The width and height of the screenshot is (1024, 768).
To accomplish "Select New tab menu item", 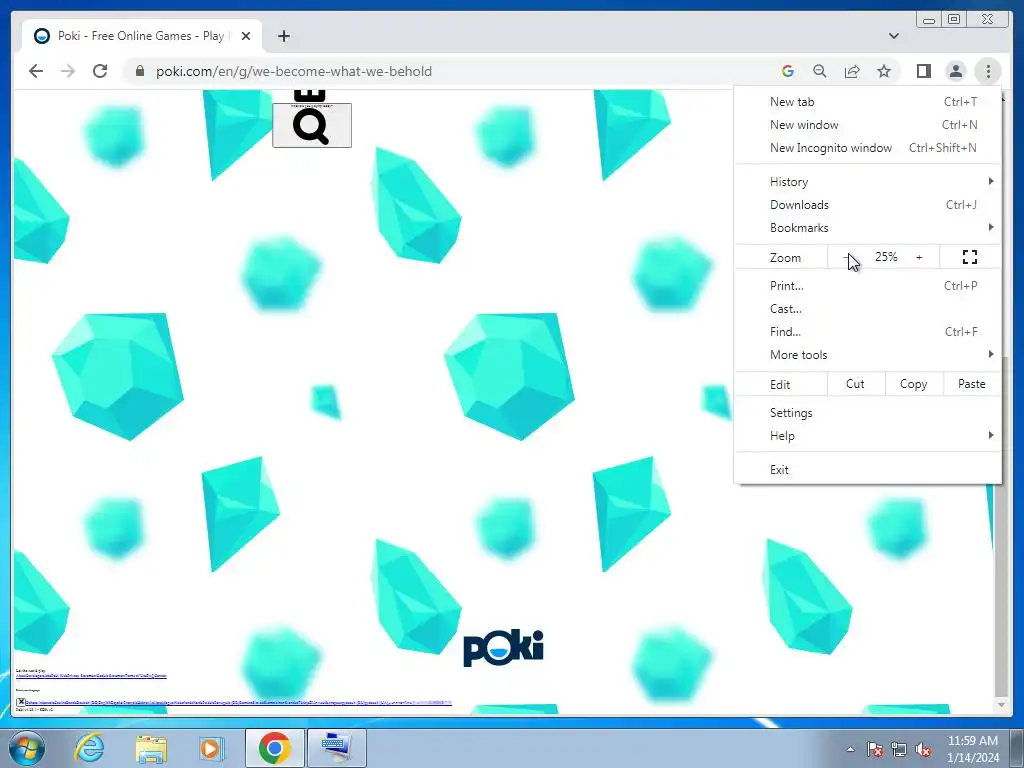I will pos(867,102).
